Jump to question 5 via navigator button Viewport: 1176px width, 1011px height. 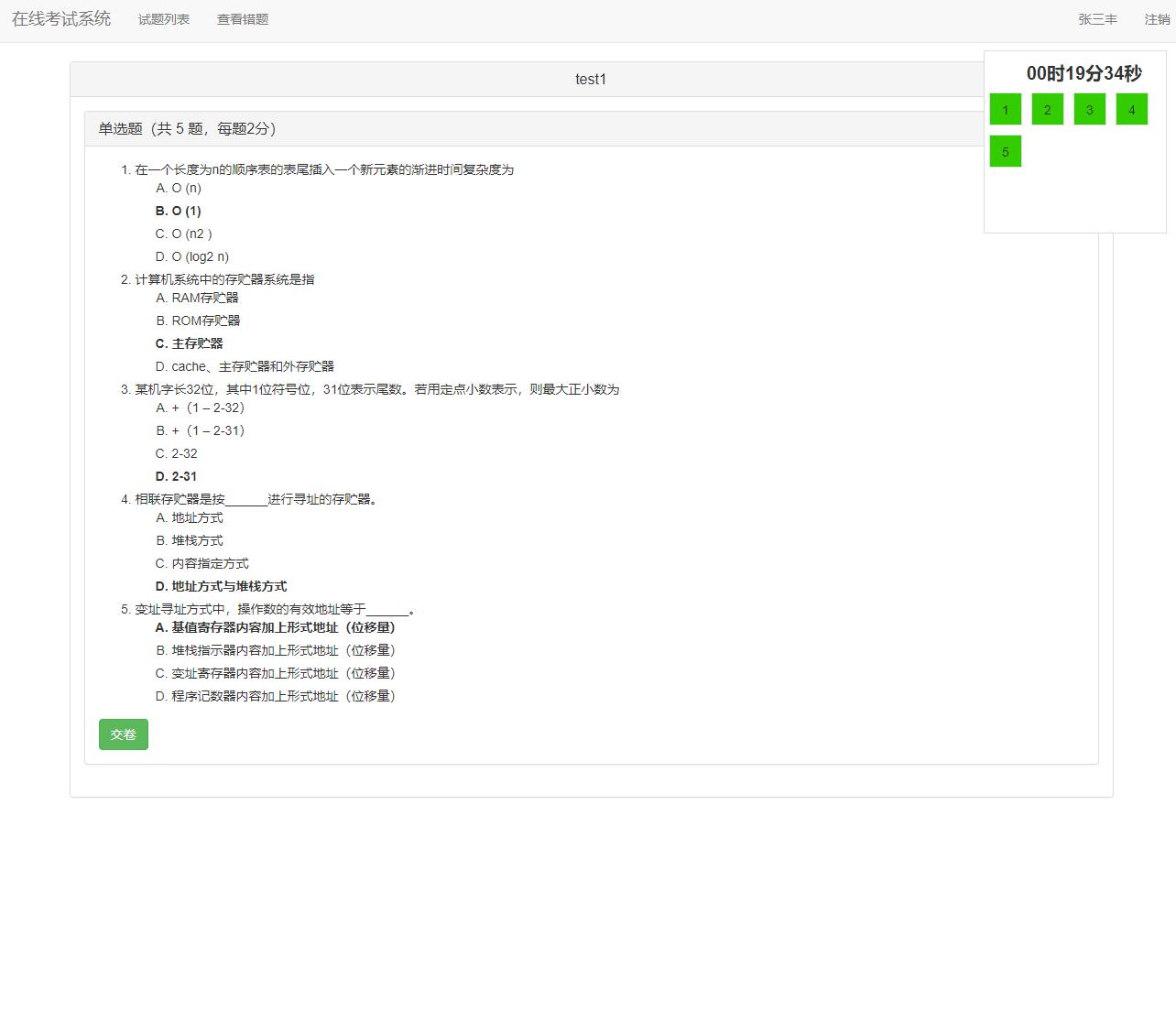pyautogui.click(x=1005, y=151)
